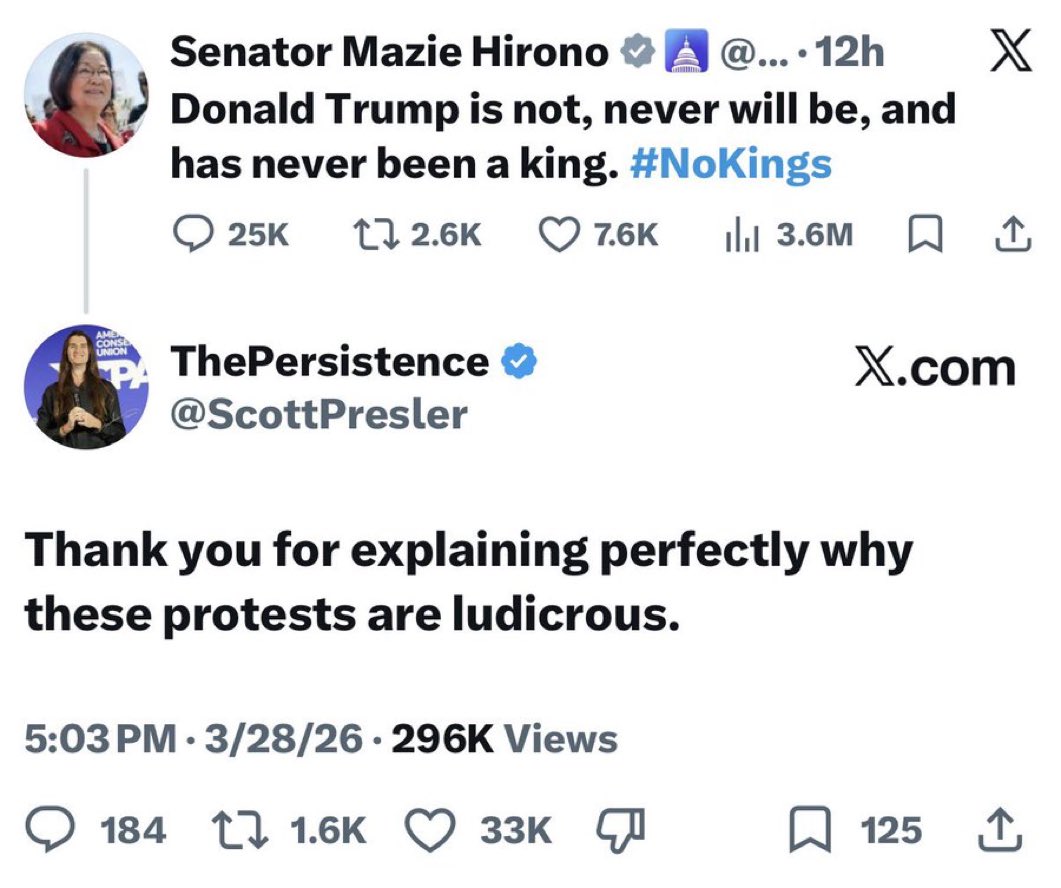The width and height of the screenshot is (1061, 888).
Task: Open the #NoKings hashtag
Action: click(732, 164)
